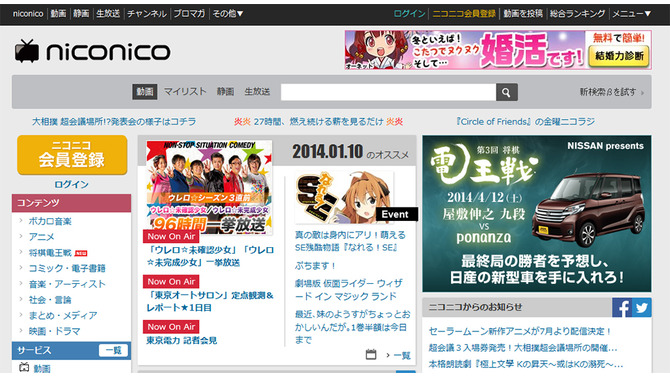Screen dimensions: 670x377
Task: Open 動画を投稿 link
Action: [x=523, y=14]
